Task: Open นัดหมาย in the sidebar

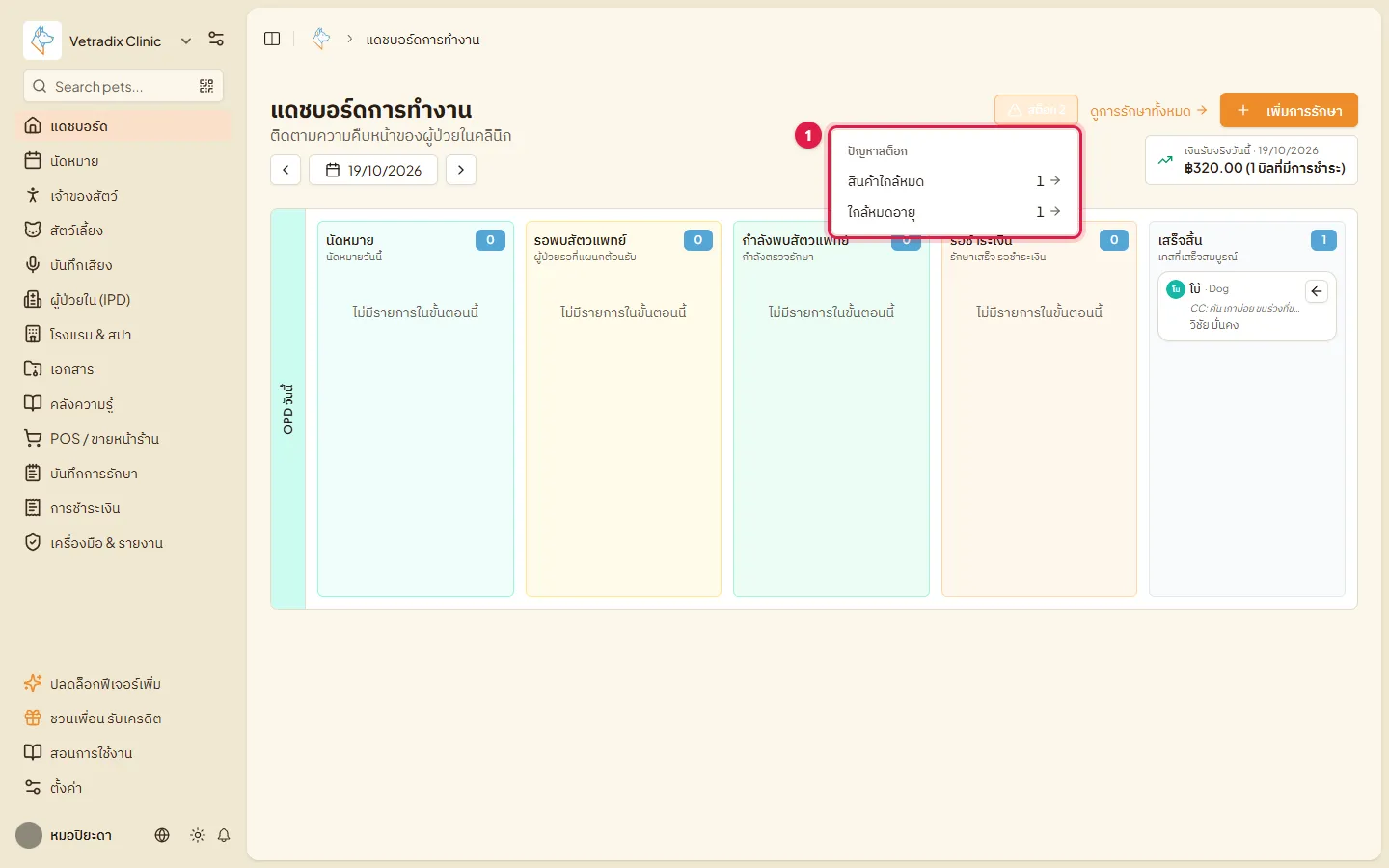Action: point(123,161)
